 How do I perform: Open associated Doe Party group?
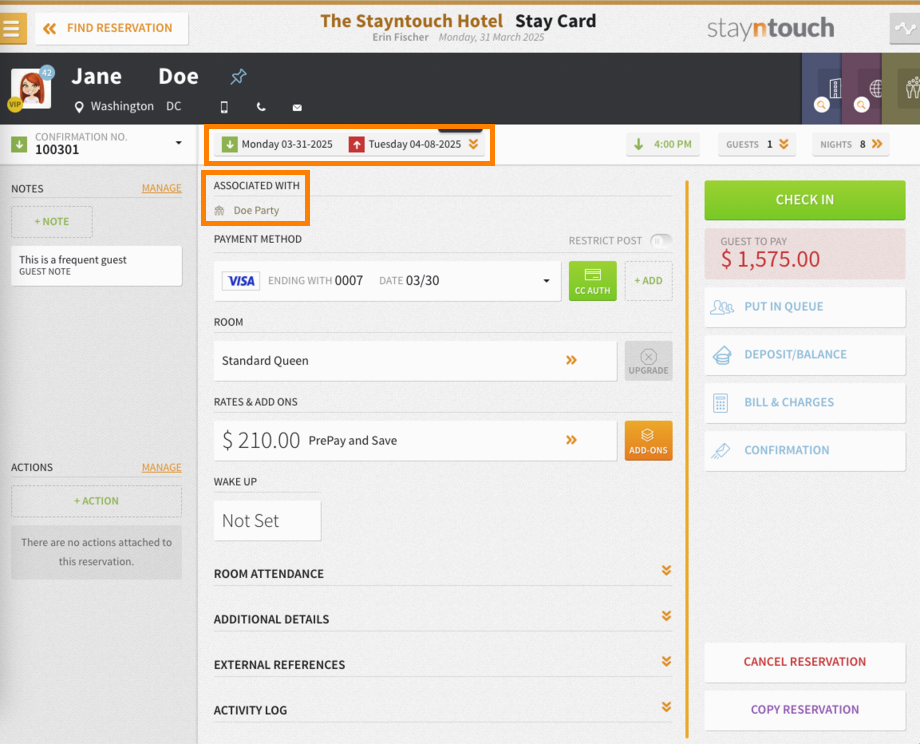click(x=256, y=211)
